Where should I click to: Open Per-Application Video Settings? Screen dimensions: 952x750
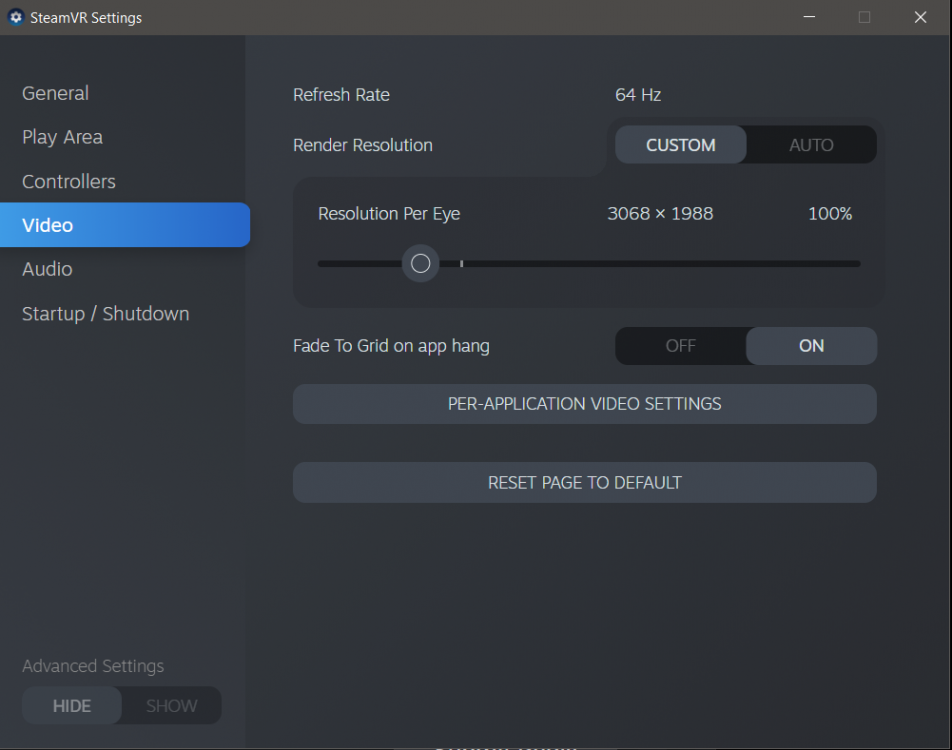(x=584, y=404)
